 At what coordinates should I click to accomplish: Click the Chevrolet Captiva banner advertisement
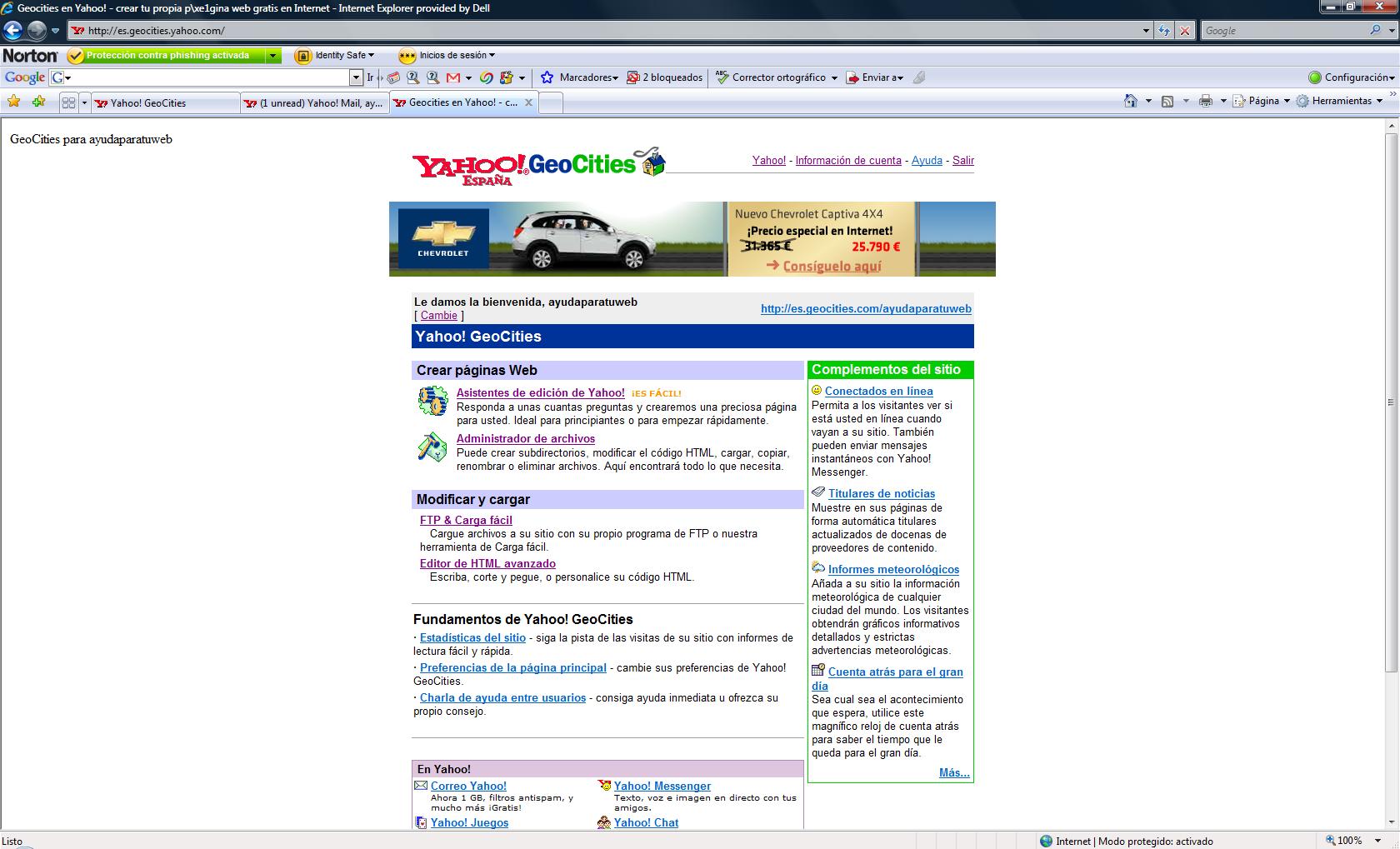[692, 239]
